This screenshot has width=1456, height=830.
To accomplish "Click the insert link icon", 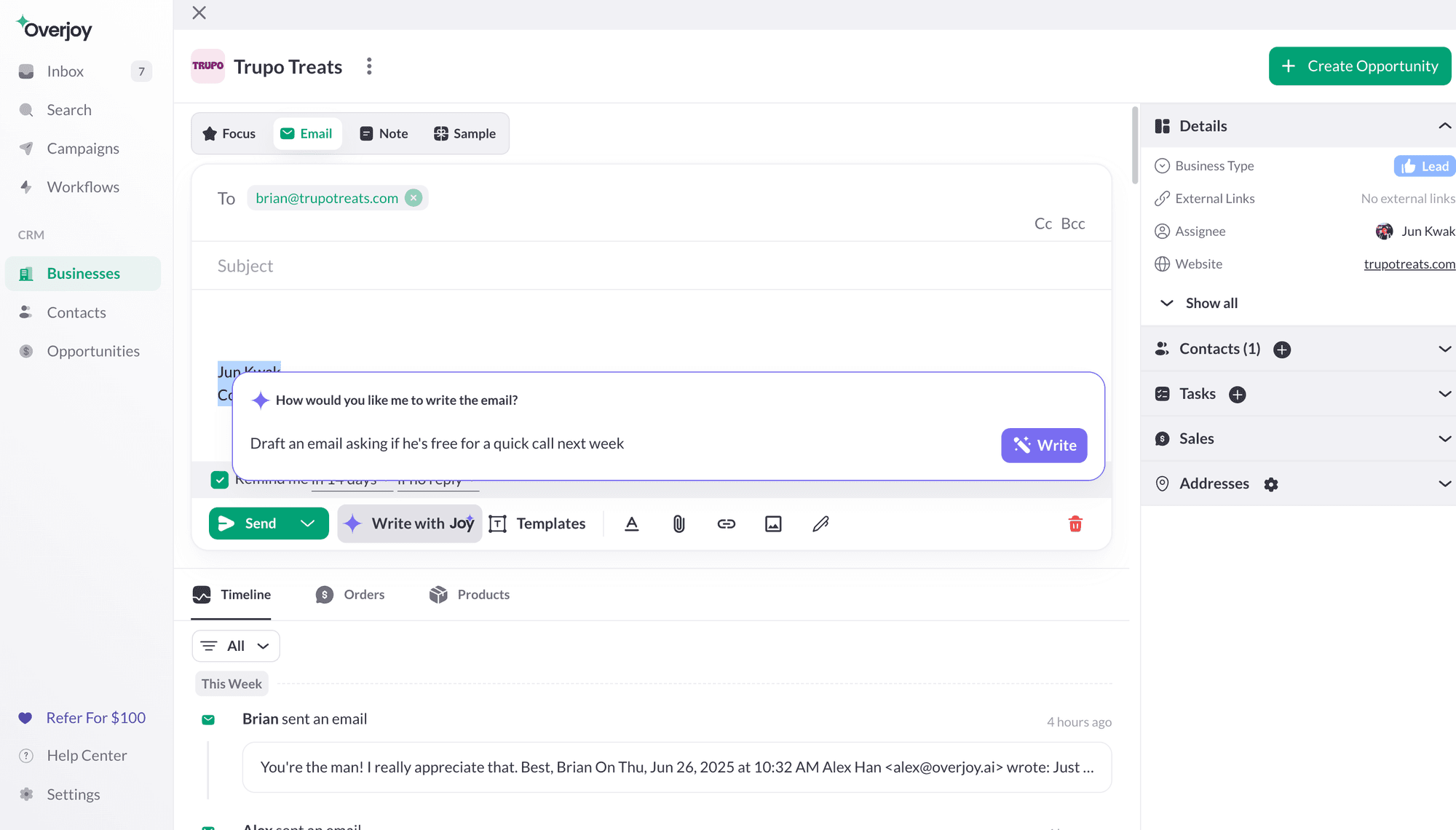I will tap(726, 523).
